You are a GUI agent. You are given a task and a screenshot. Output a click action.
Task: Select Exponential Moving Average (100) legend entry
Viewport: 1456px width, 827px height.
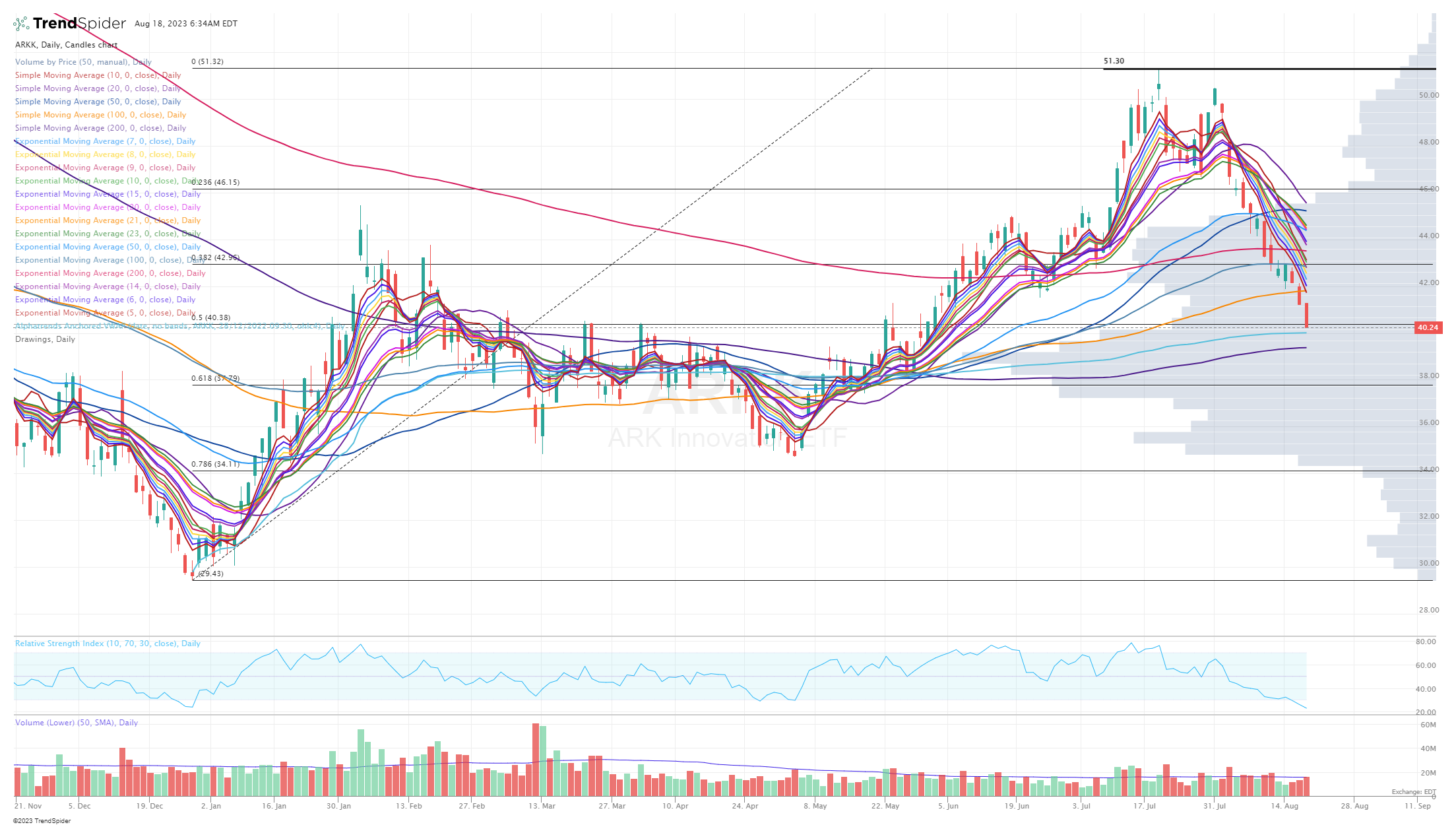(x=110, y=260)
